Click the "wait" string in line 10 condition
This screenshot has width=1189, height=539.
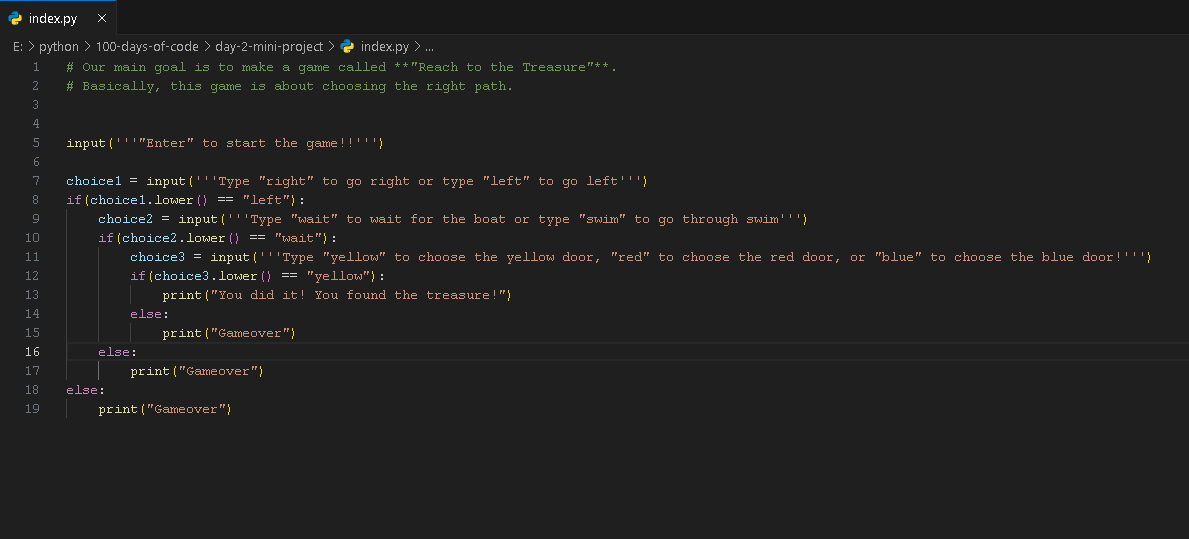pyautogui.click(x=300, y=238)
